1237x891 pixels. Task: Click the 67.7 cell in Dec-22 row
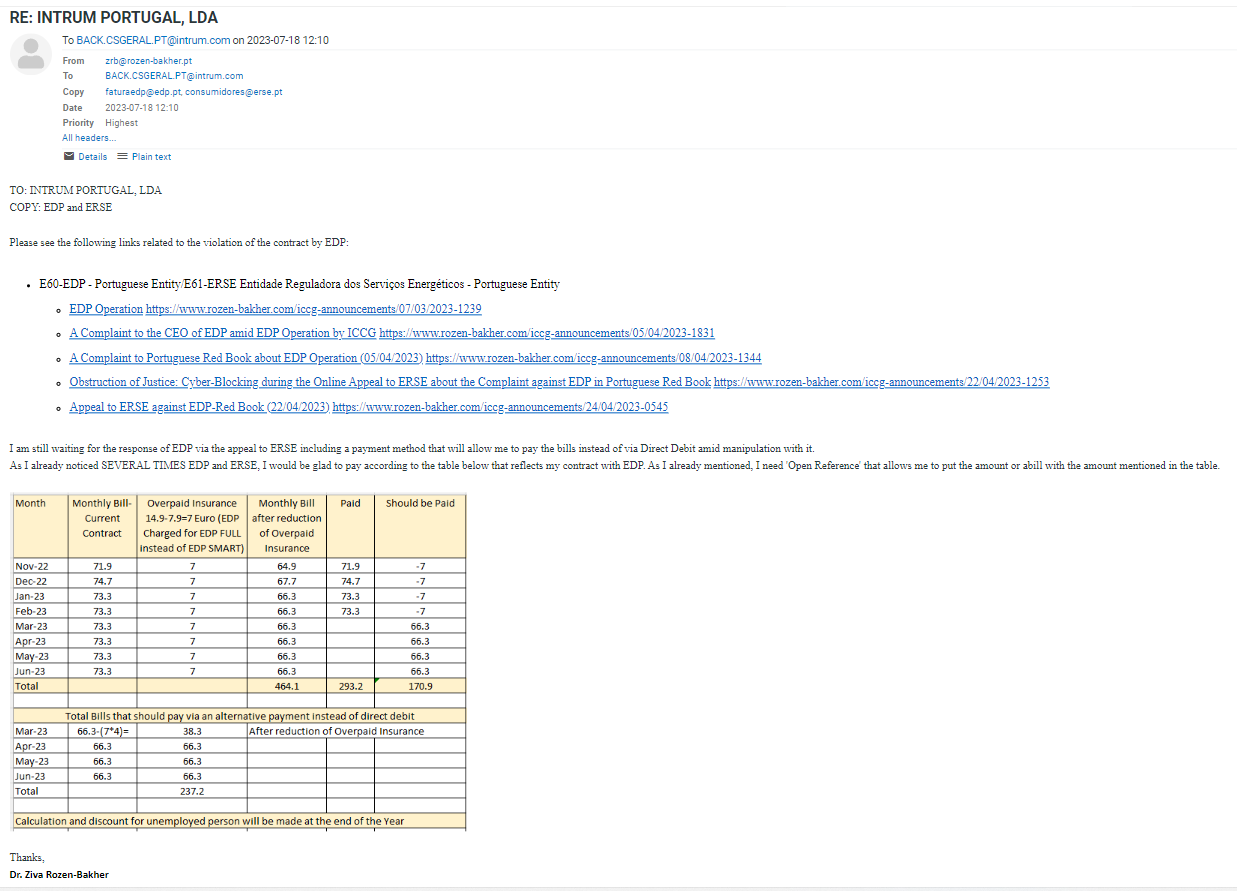click(x=287, y=581)
